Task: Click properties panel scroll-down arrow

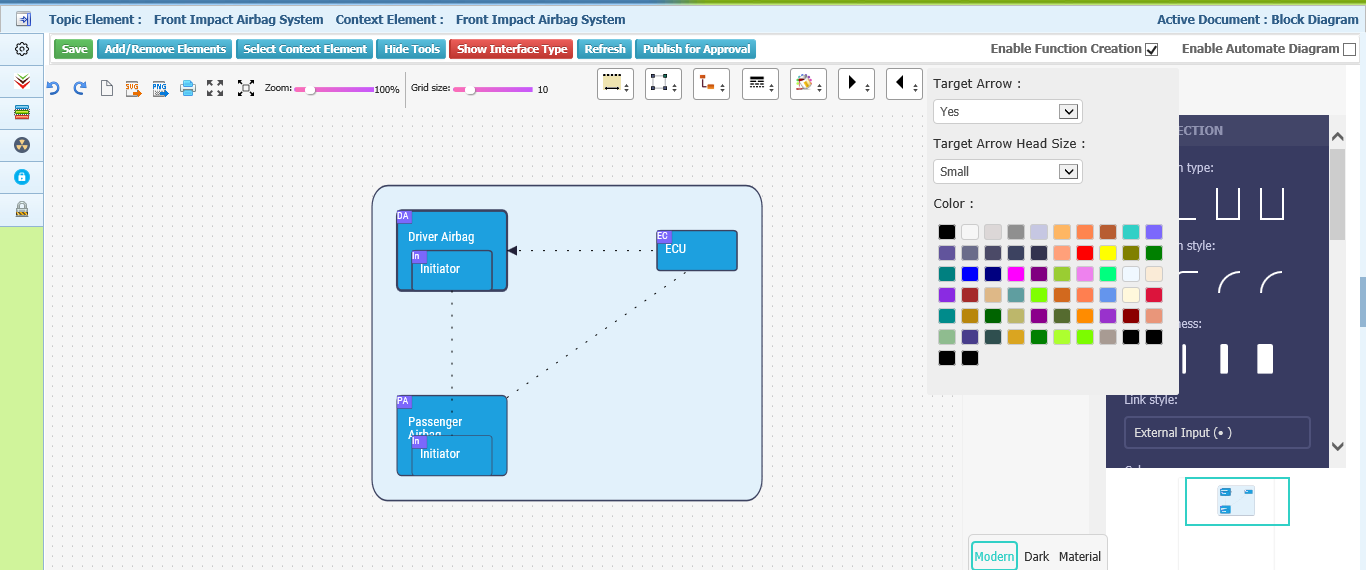Action: (1339, 446)
